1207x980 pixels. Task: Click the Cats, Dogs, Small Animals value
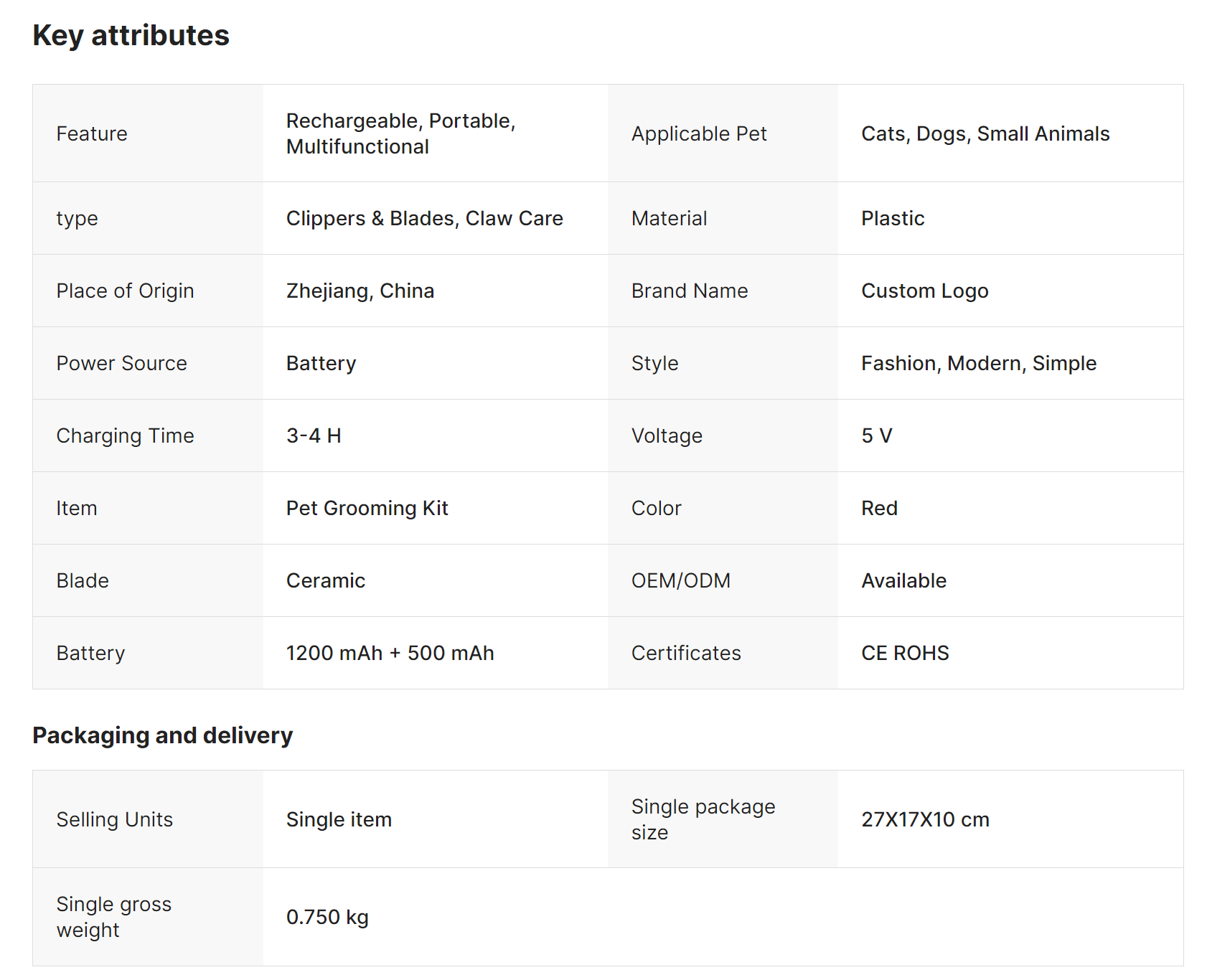click(985, 133)
